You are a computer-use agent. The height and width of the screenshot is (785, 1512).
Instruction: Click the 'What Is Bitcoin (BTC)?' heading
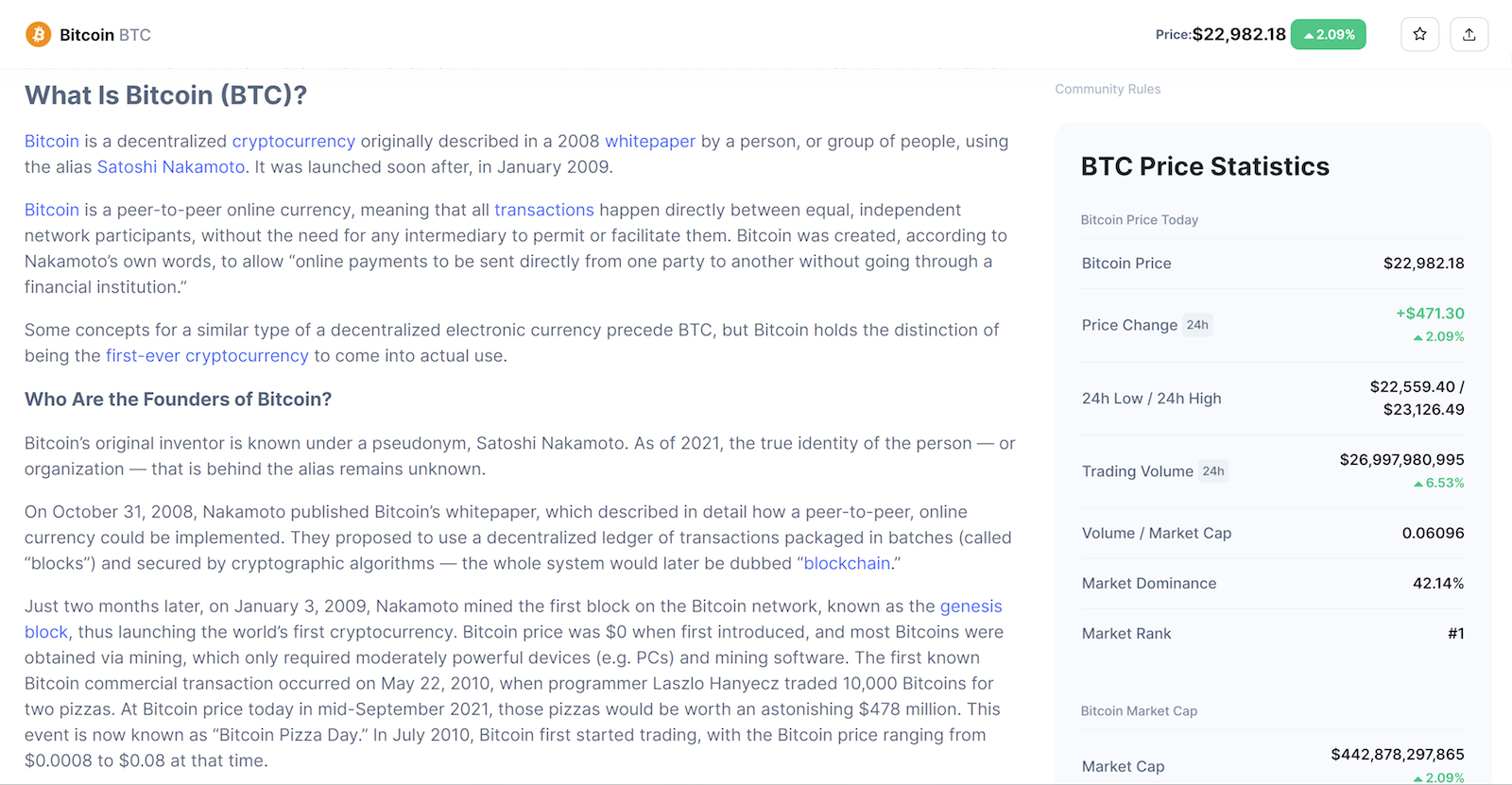point(166,95)
